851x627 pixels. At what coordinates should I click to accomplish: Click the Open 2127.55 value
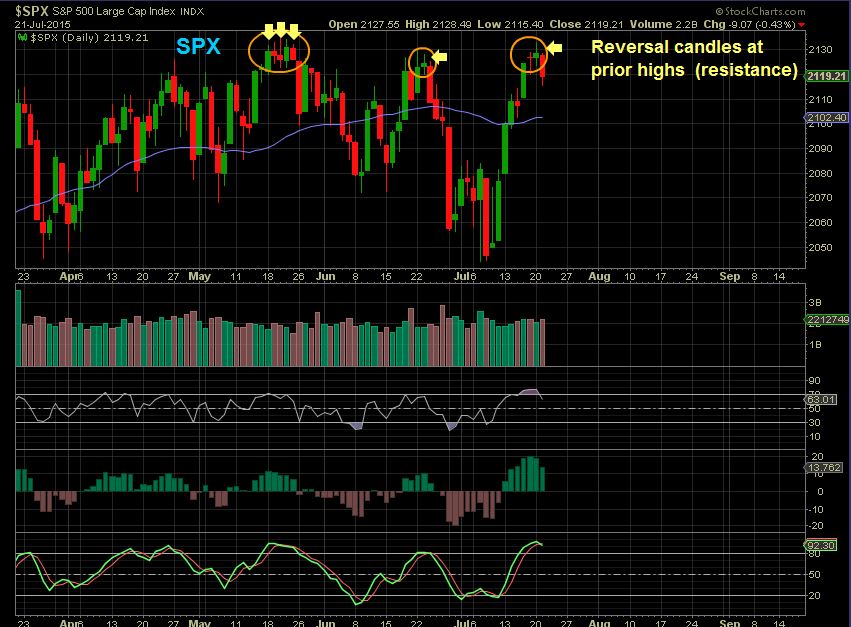(364, 24)
